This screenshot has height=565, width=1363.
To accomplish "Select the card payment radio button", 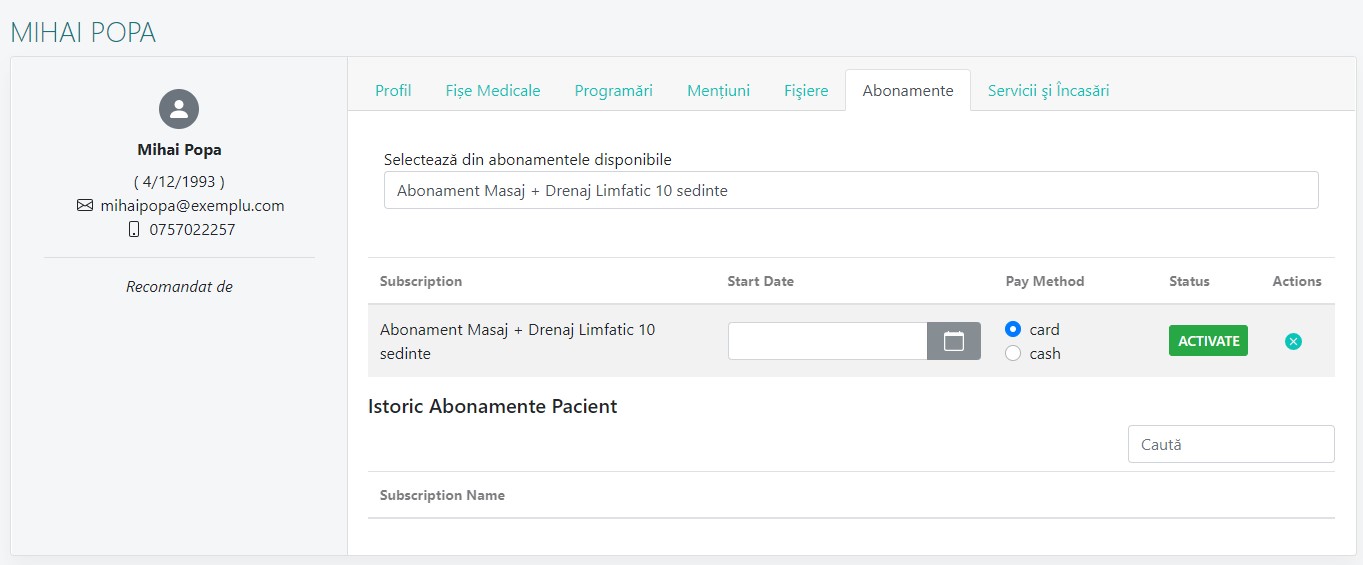I will click(1013, 329).
